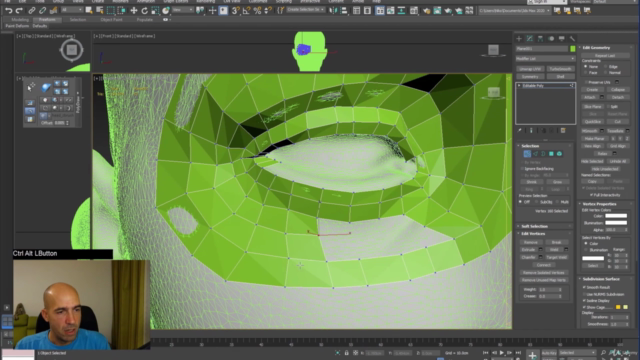Collapse the Vertex Properties rollout
This screenshot has width=640, height=360.
pos(599,204)
